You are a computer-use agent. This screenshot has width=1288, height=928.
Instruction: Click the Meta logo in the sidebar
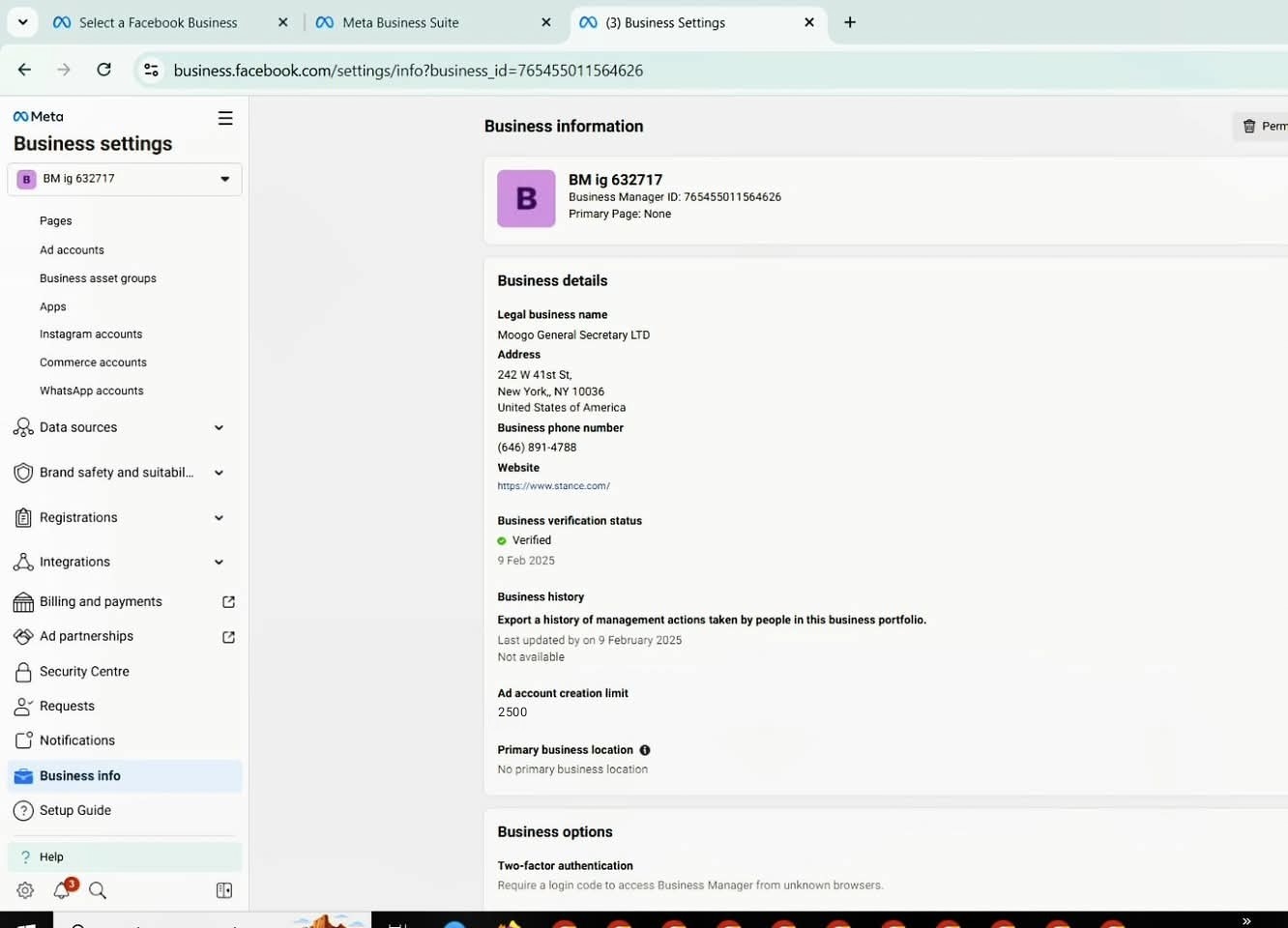pyautogui.click(x=39, y=117)
